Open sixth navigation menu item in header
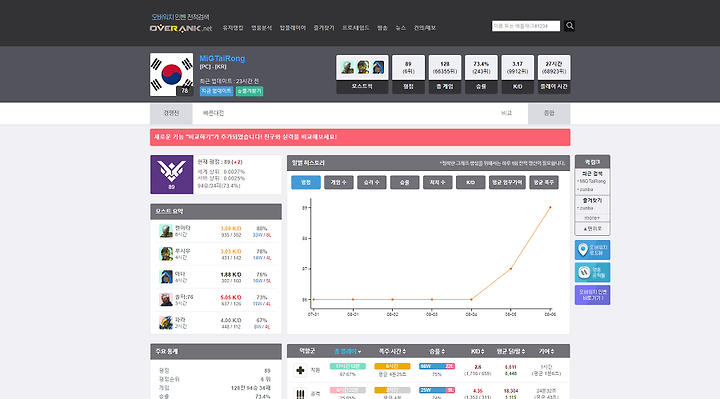 382,28
